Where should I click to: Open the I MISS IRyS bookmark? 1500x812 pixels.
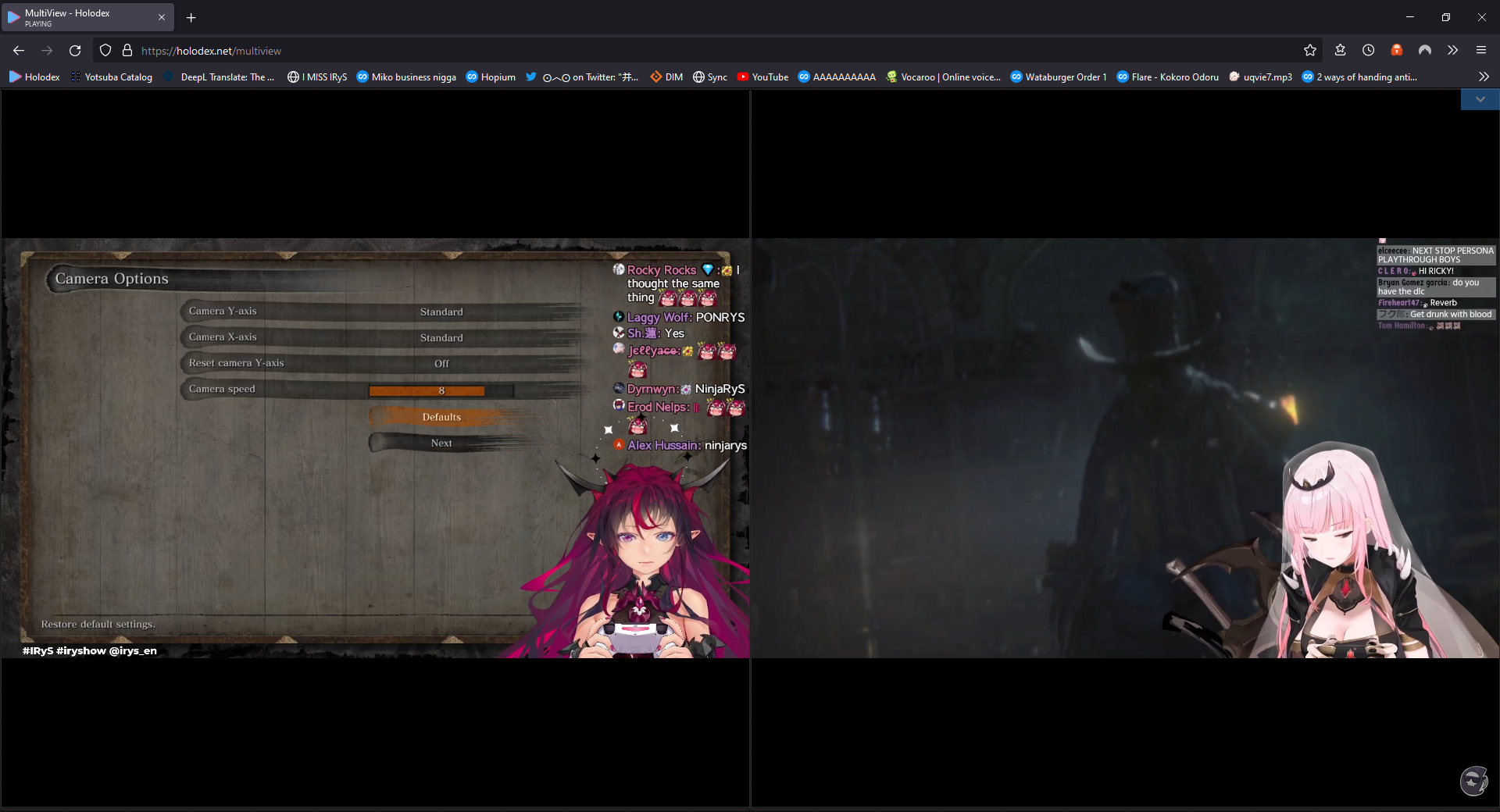click(x=317, y=77)
